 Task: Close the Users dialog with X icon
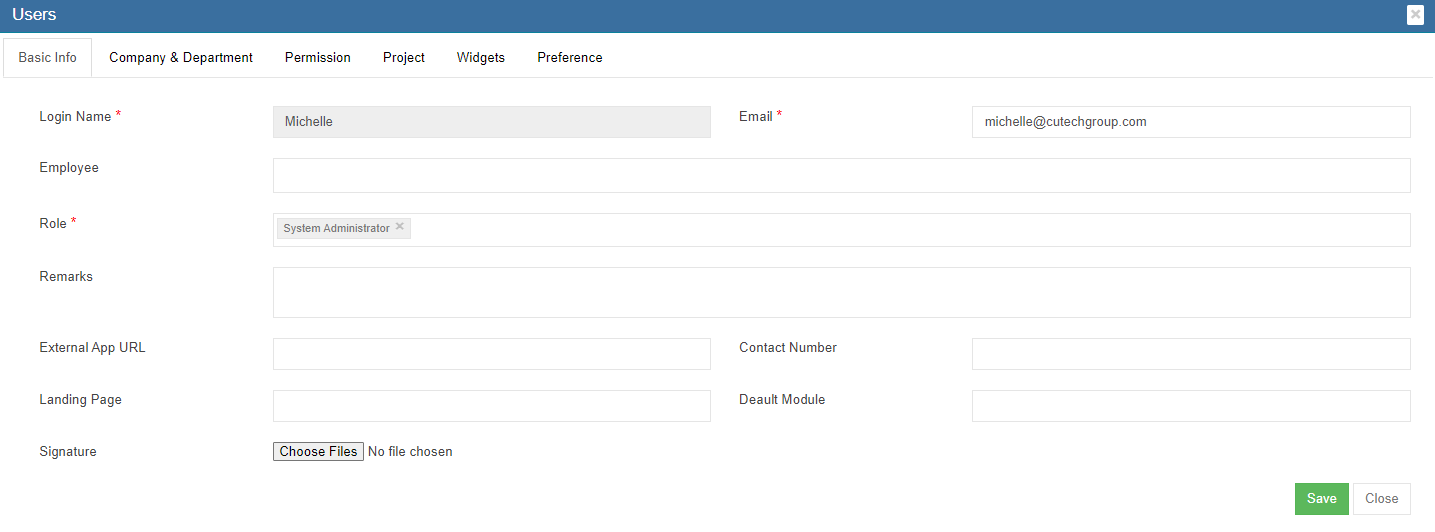pos(1415,15)
